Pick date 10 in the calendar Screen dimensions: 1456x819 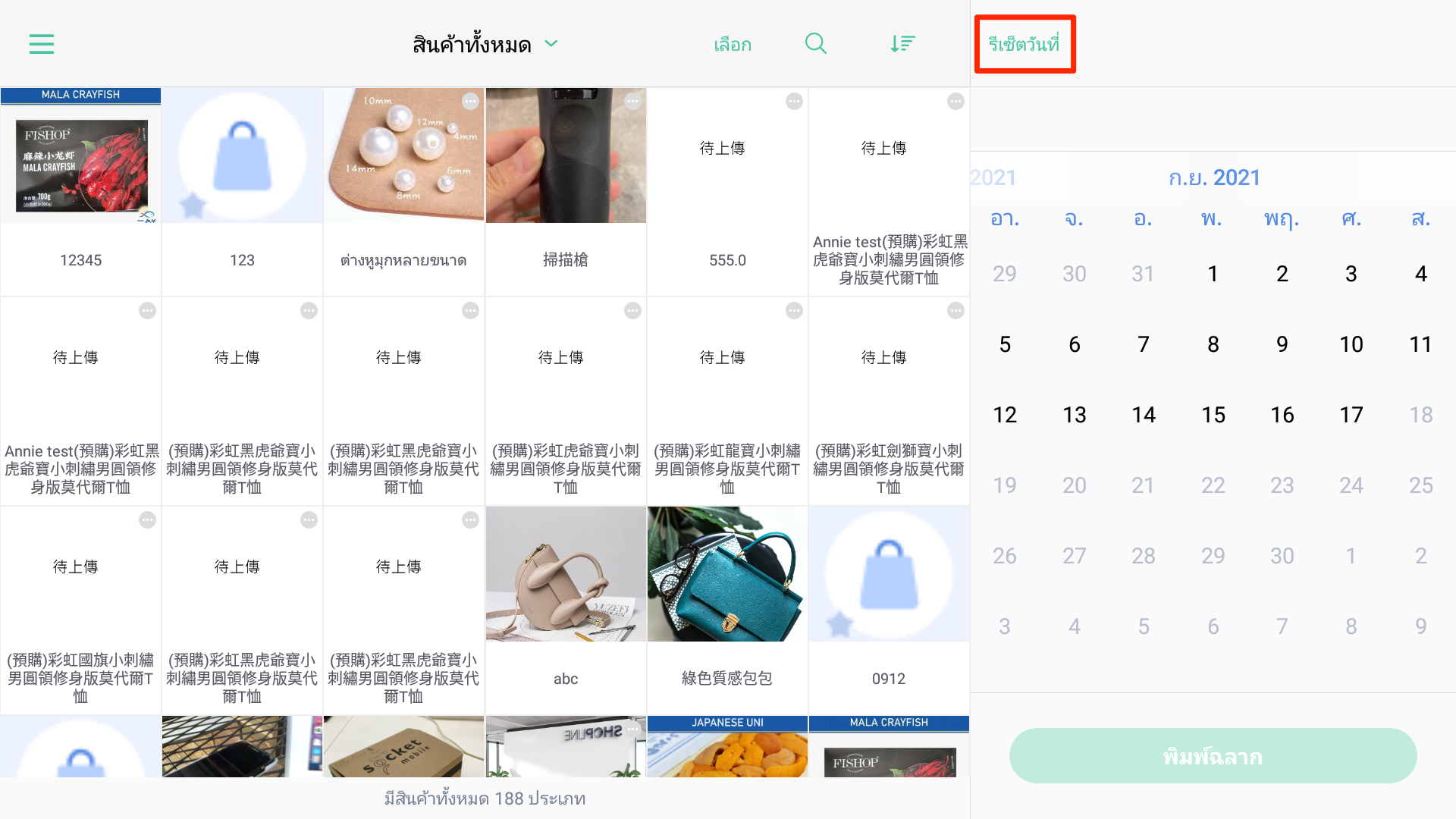[x=1351, y=344]
